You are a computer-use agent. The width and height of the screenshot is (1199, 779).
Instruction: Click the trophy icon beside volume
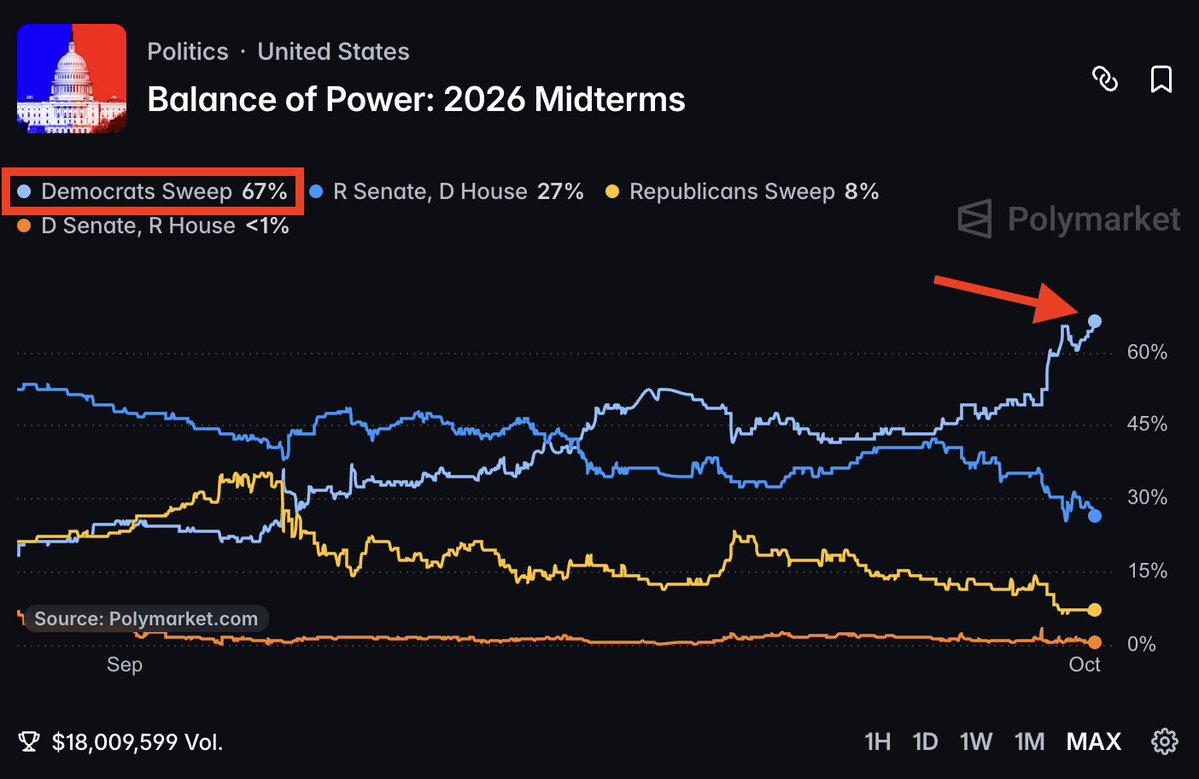(x=29, y=742)
